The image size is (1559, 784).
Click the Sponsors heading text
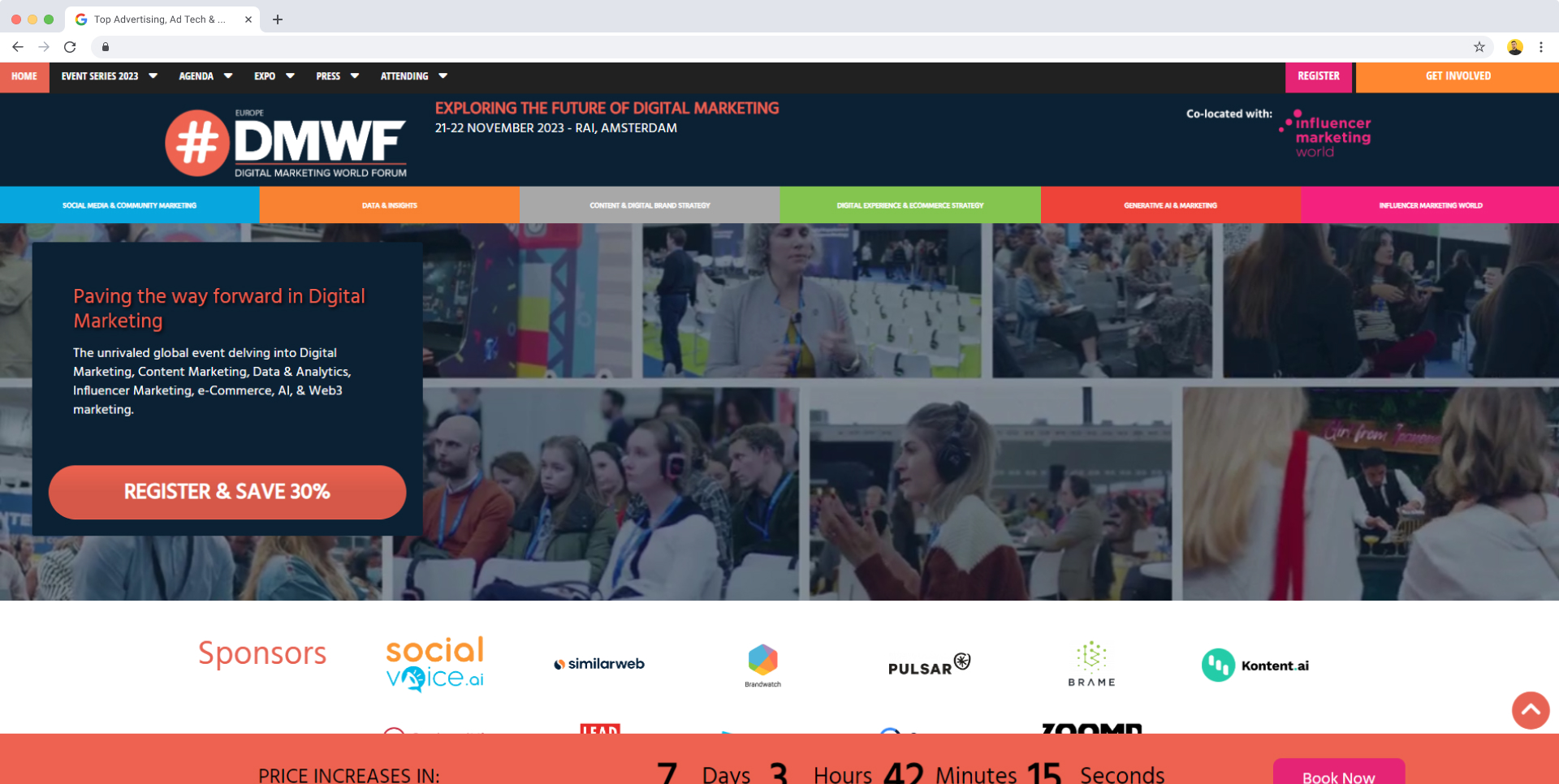click(x=262, y=653)
